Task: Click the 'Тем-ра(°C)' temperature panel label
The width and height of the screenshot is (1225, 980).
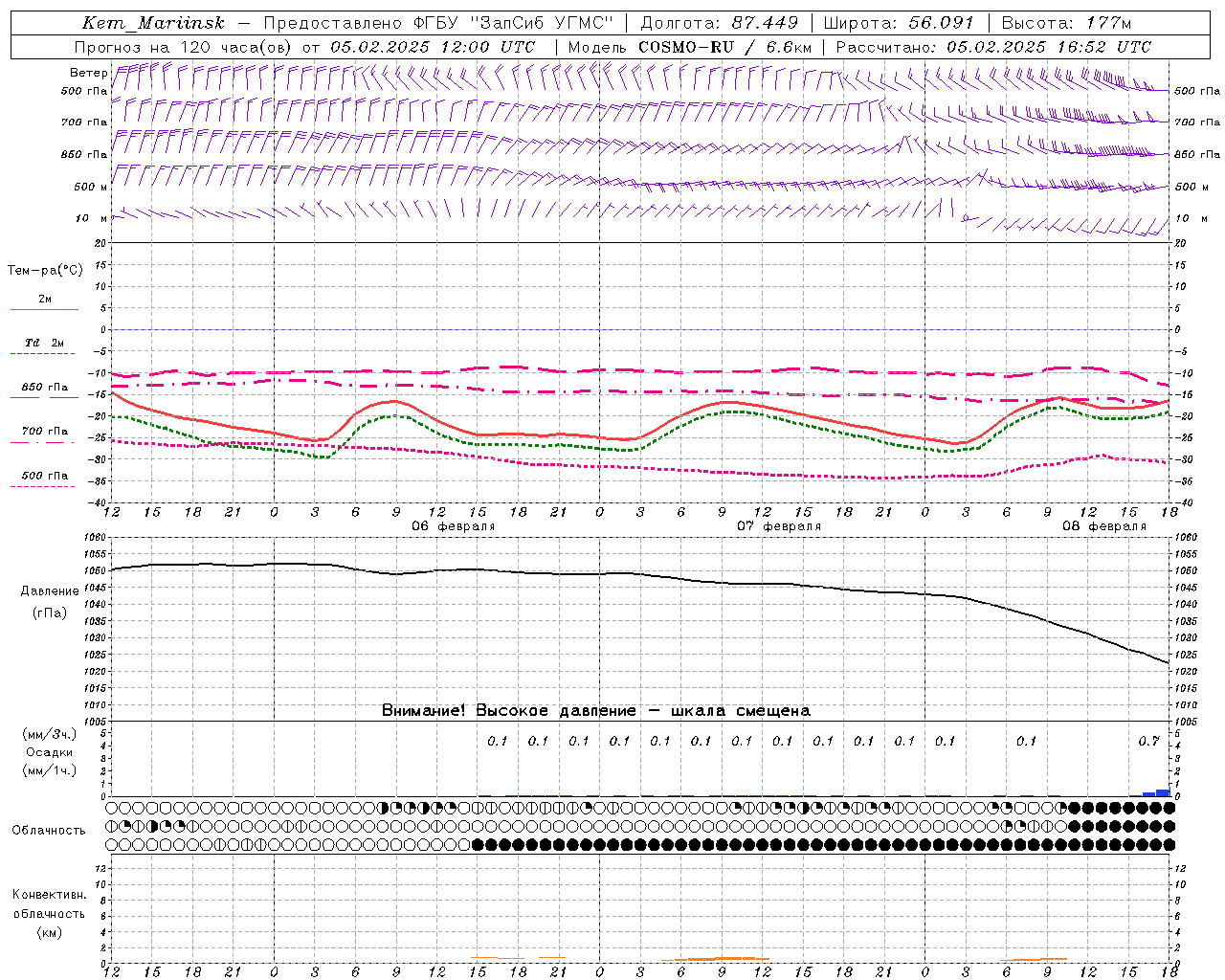Action: coord(45,271)
